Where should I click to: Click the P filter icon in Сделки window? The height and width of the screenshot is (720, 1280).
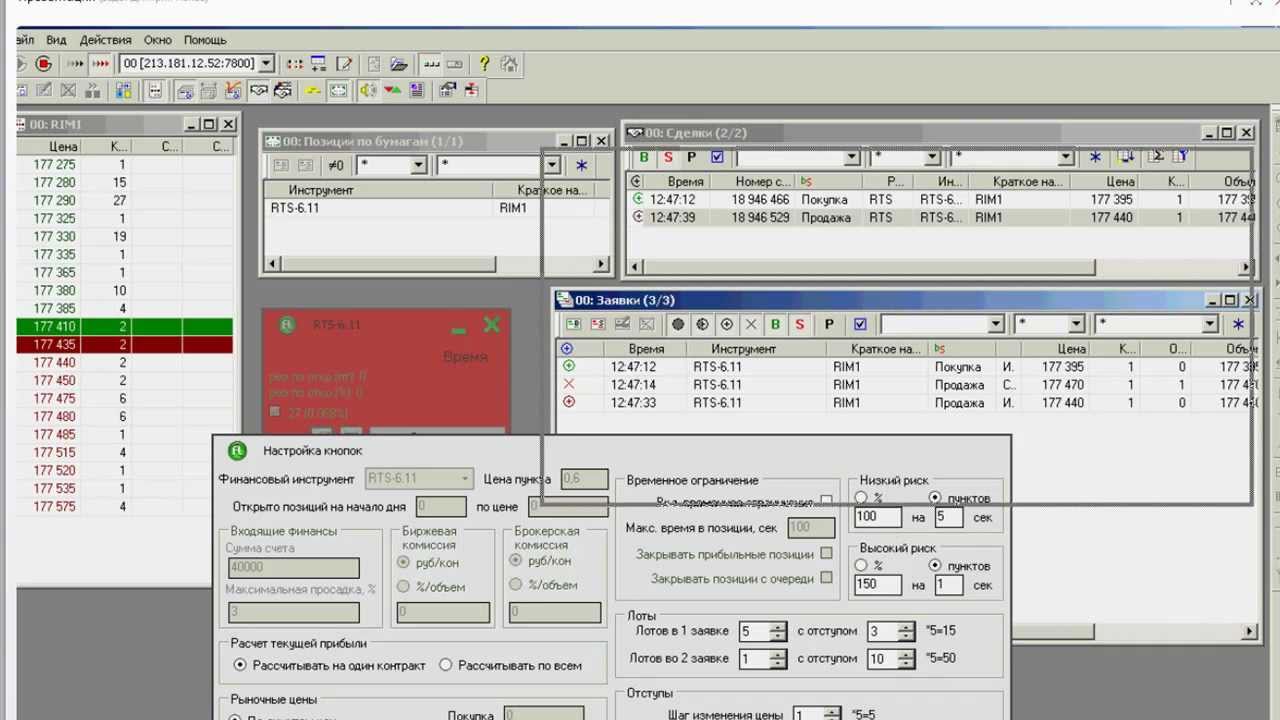pyautogui.click(x=691, y=157)
